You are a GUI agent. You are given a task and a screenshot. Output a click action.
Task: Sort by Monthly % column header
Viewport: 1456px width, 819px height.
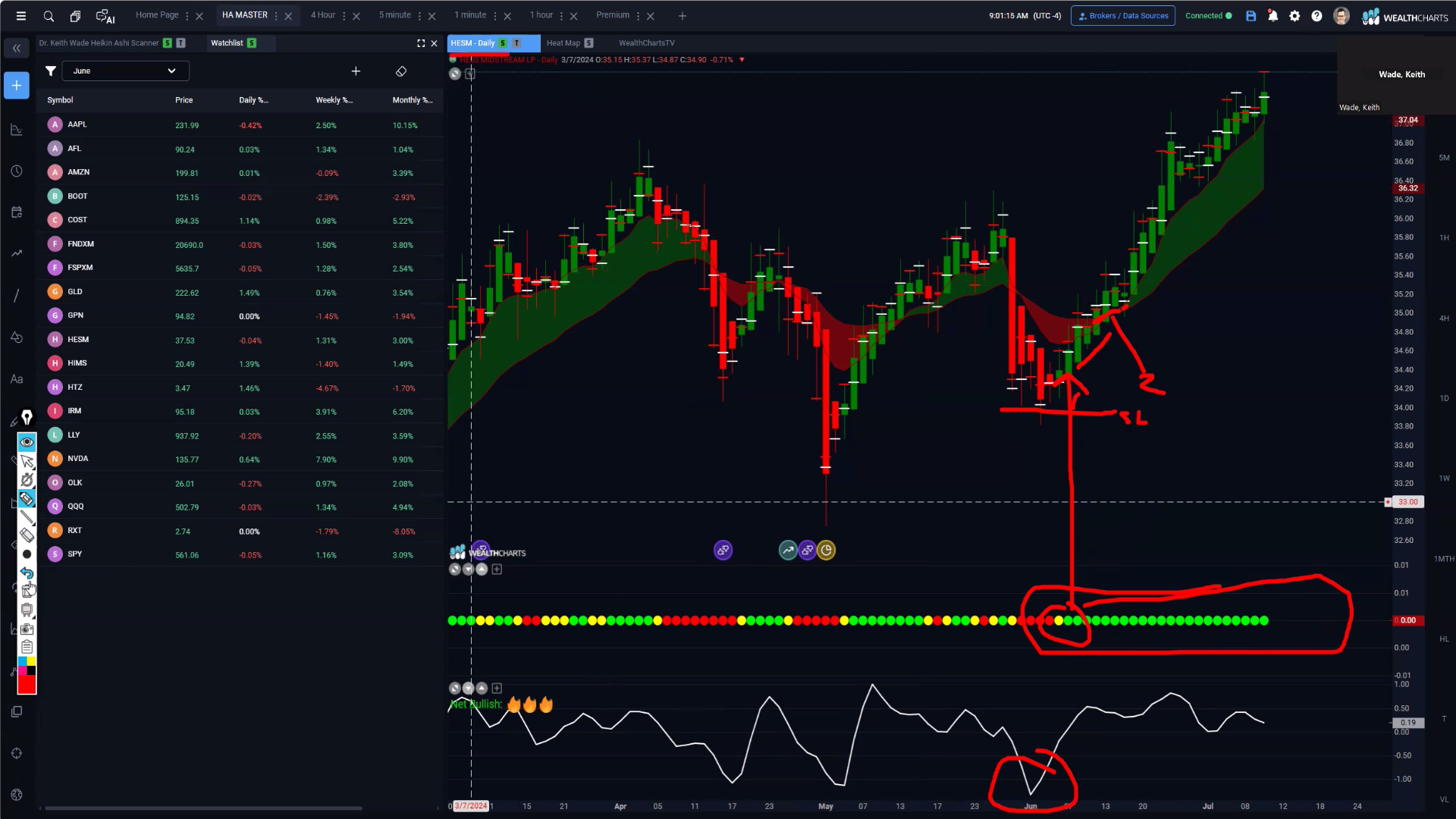point(413,100)
